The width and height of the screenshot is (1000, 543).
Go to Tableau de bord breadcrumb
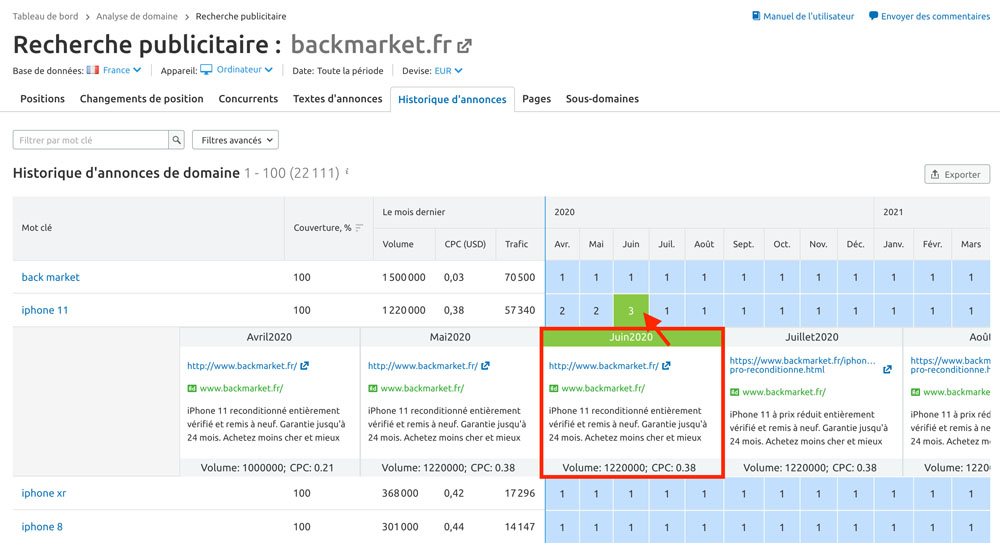[45, 17]
